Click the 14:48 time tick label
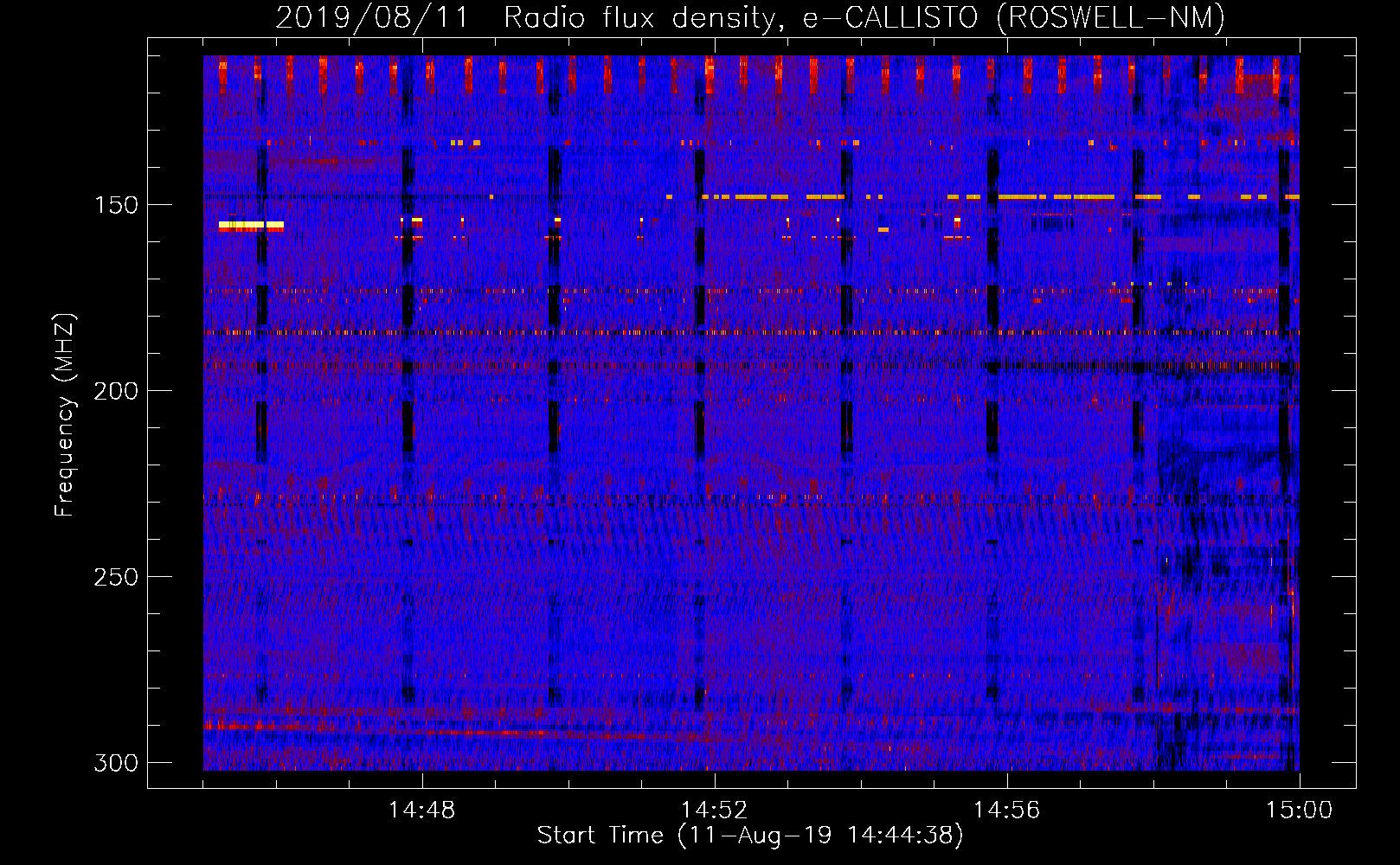The height and width of the screenshot is (865, 1400). click(x=421, y=810)
